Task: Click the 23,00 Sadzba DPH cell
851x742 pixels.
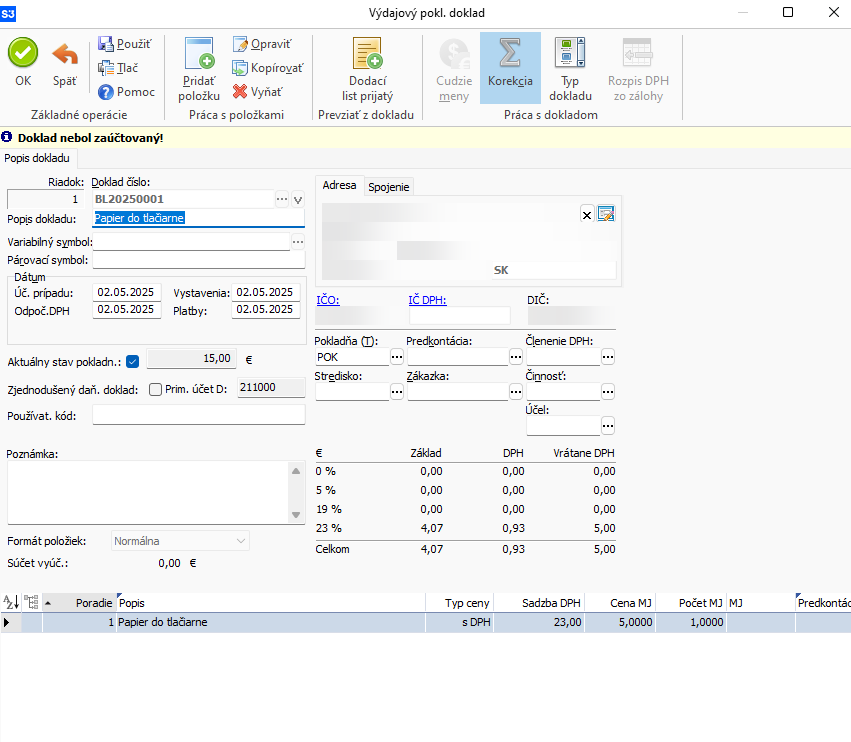Action: pyautogui.click(x=538, y=622)
